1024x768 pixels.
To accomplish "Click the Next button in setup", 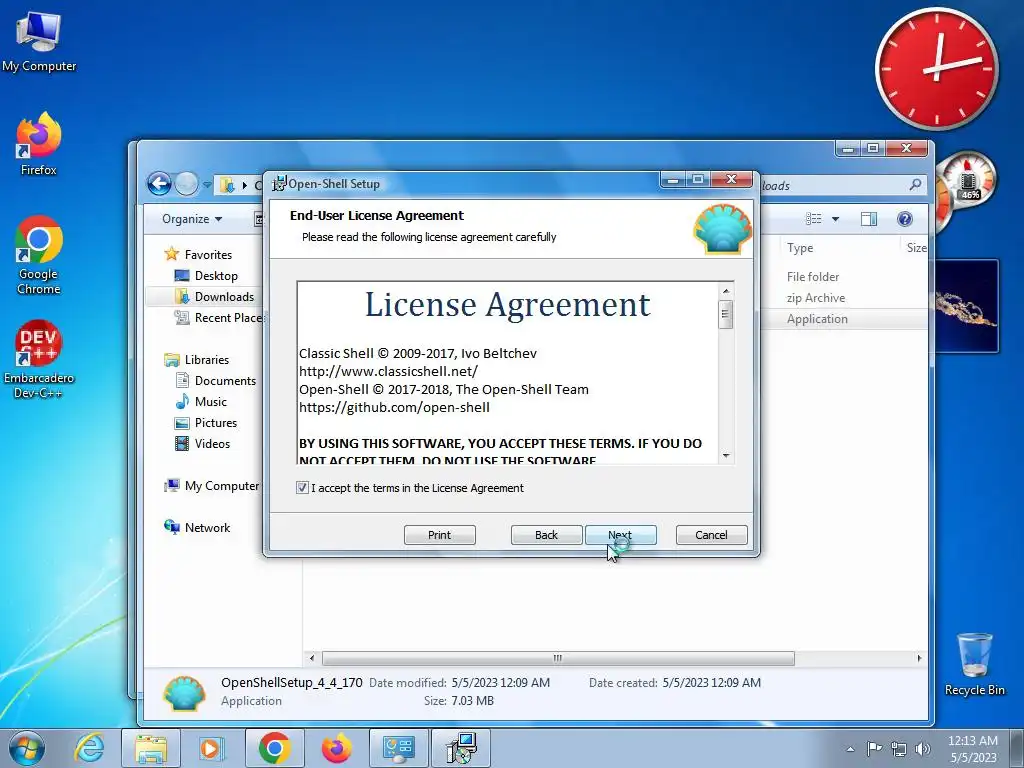I will pyautogui.click(x=620, y=535).
